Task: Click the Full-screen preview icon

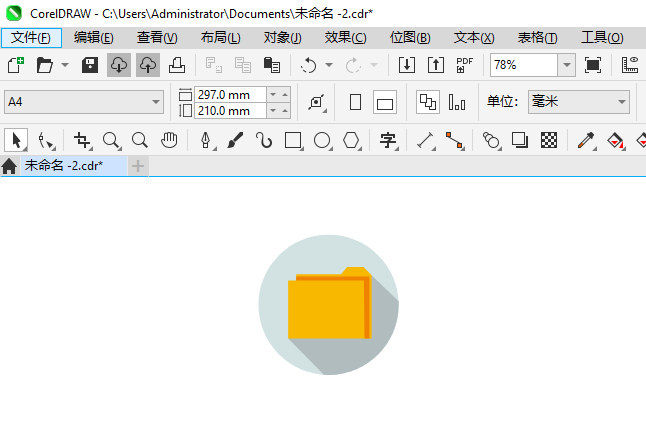Action: click(592, 65)
